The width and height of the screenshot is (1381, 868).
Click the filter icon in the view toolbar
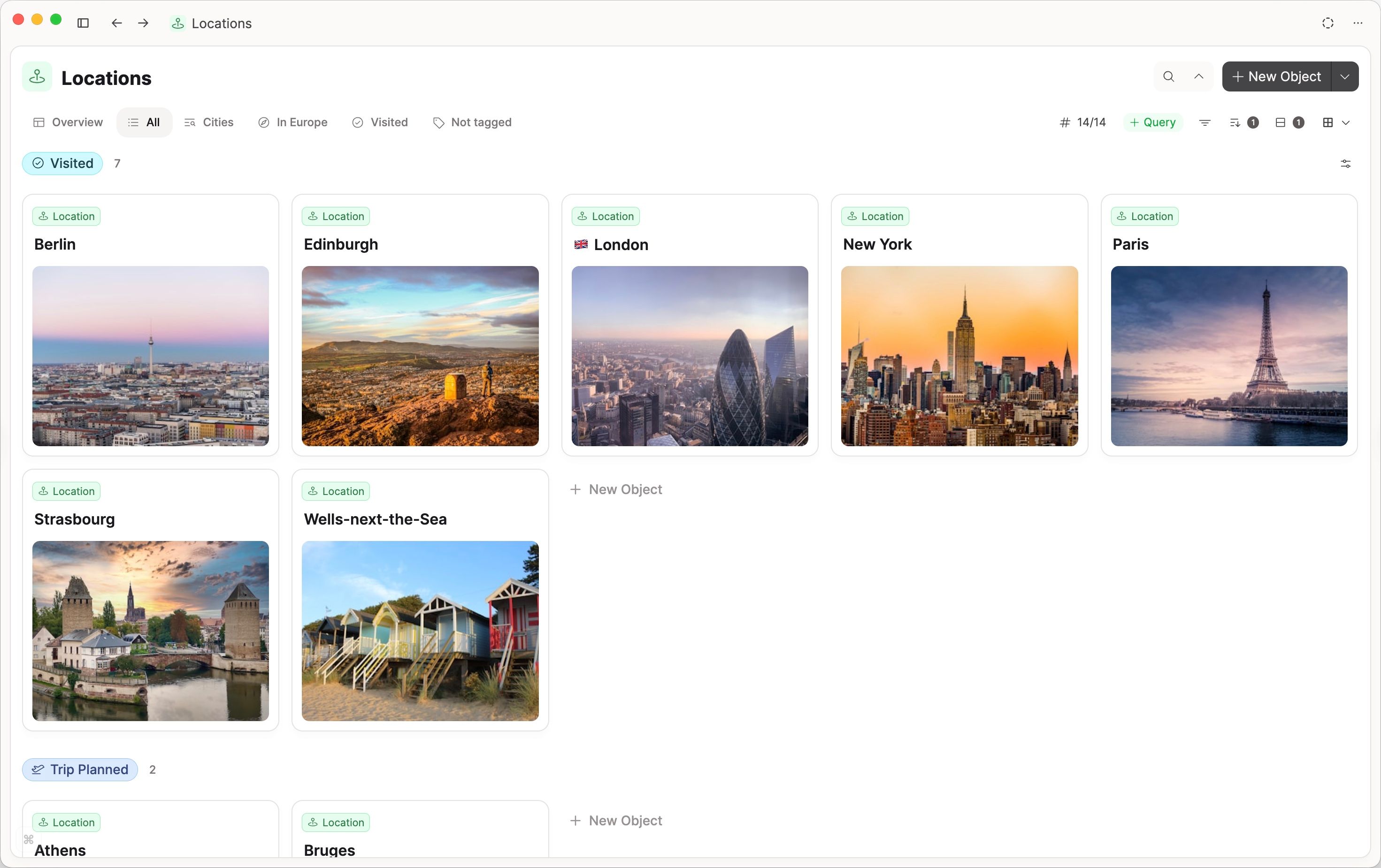coord(1205,122)
